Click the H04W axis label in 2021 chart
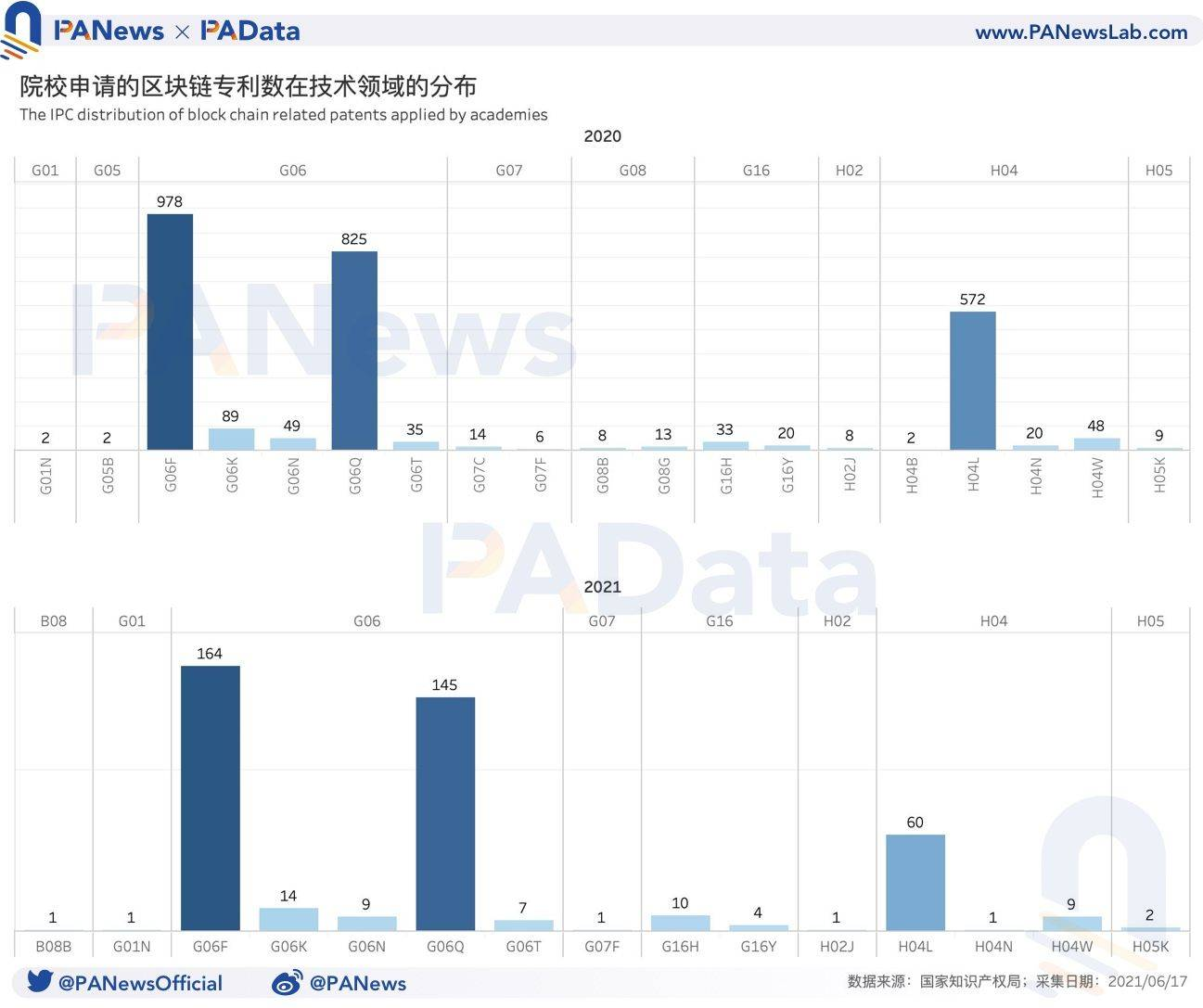The width and height of the screenshot is (1203, 1008). tap(1072, 946)
